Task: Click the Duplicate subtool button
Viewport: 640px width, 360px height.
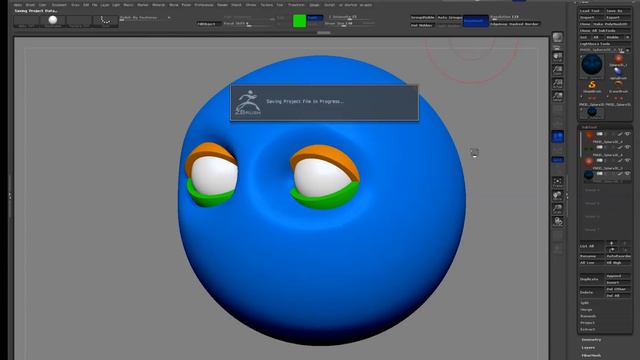Action: coord(591,279)
